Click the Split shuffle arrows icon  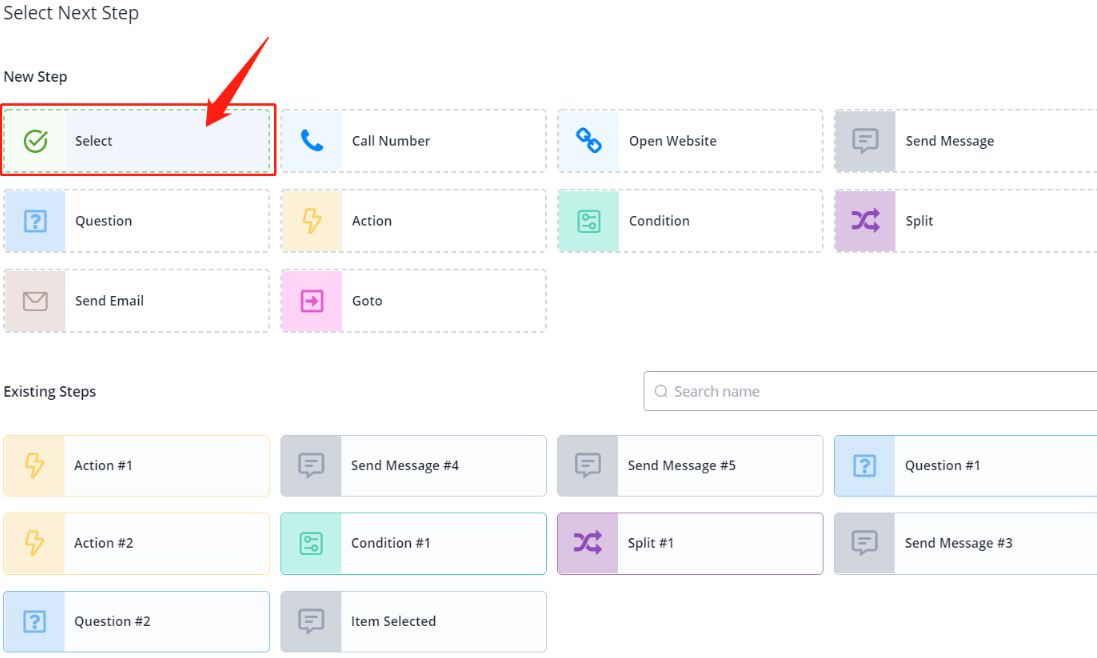coord(865,221)
